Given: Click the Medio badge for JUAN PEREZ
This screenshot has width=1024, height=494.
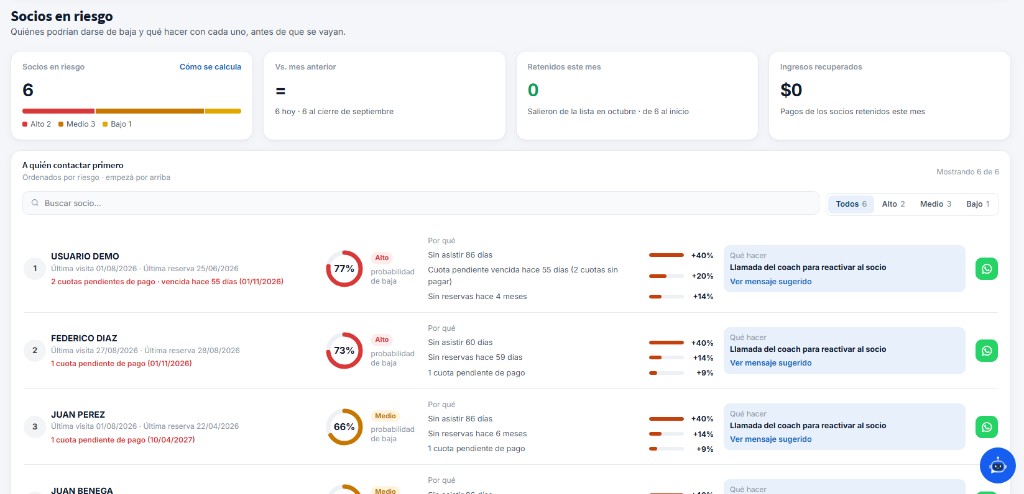Looking at the screenshot, I should (385, 416).
